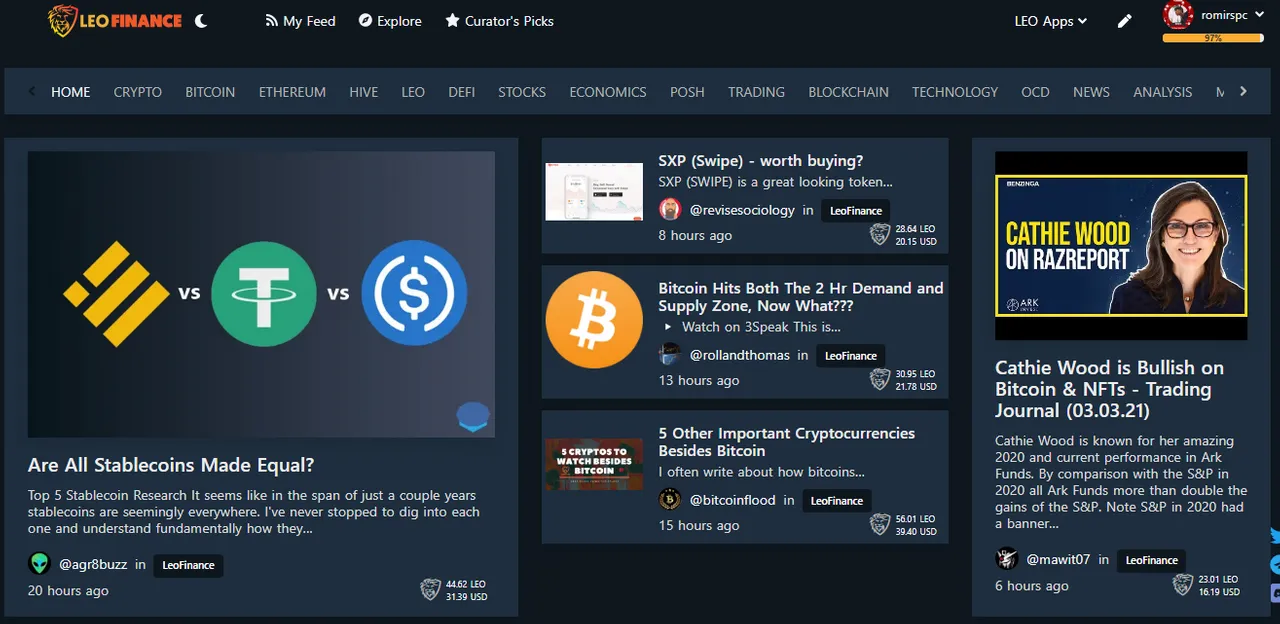Screen dimensions: 1280x624
Task: Expand the LEO Apps dropdown
Action: tap(1050, 21)
